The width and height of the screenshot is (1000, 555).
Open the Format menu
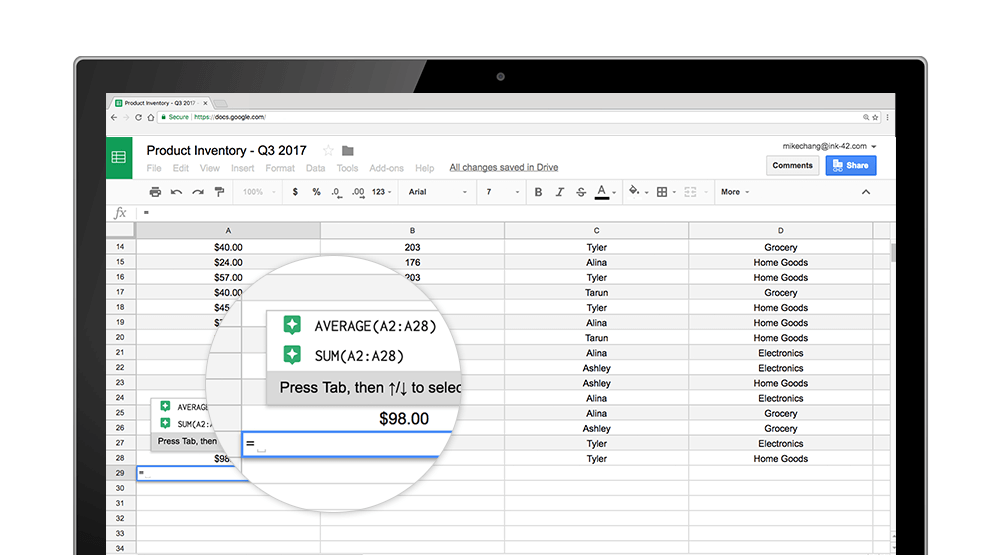click(x=280, y=168)
